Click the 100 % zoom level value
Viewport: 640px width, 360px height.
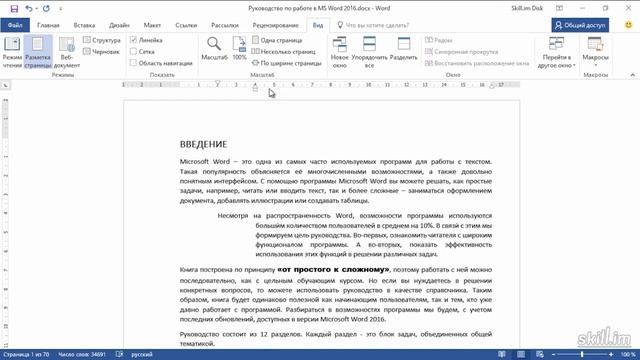coord(628,355)
